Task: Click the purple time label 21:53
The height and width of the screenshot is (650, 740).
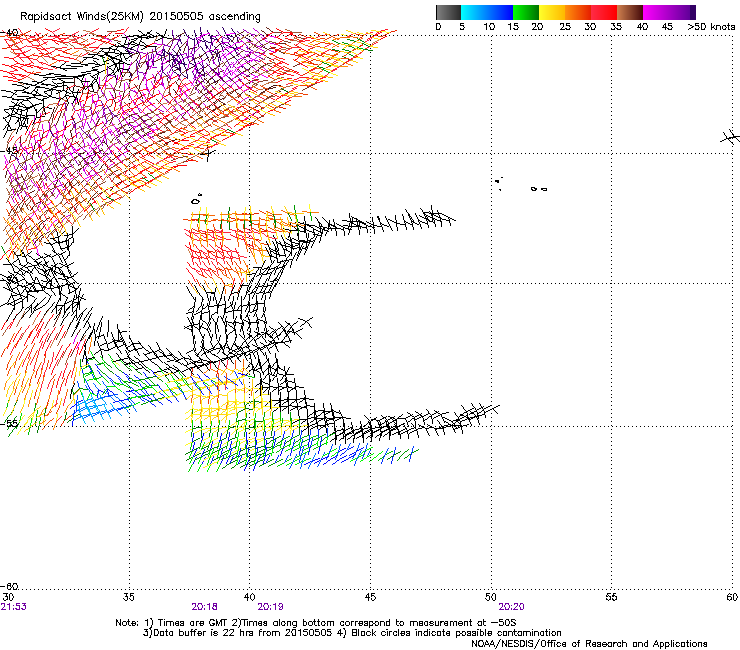Action: pyautogui.click(x=14, y=607)
